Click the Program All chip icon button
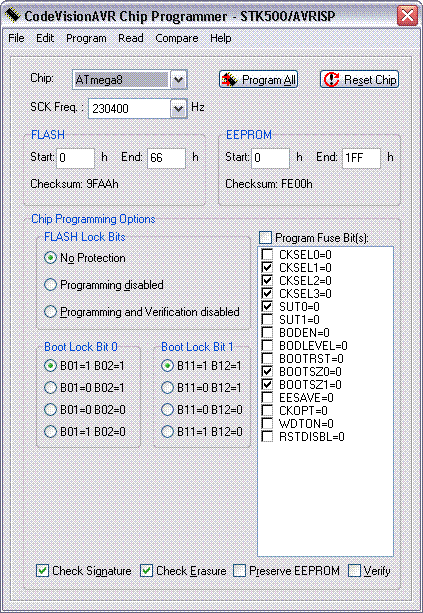 pos(258,80)
